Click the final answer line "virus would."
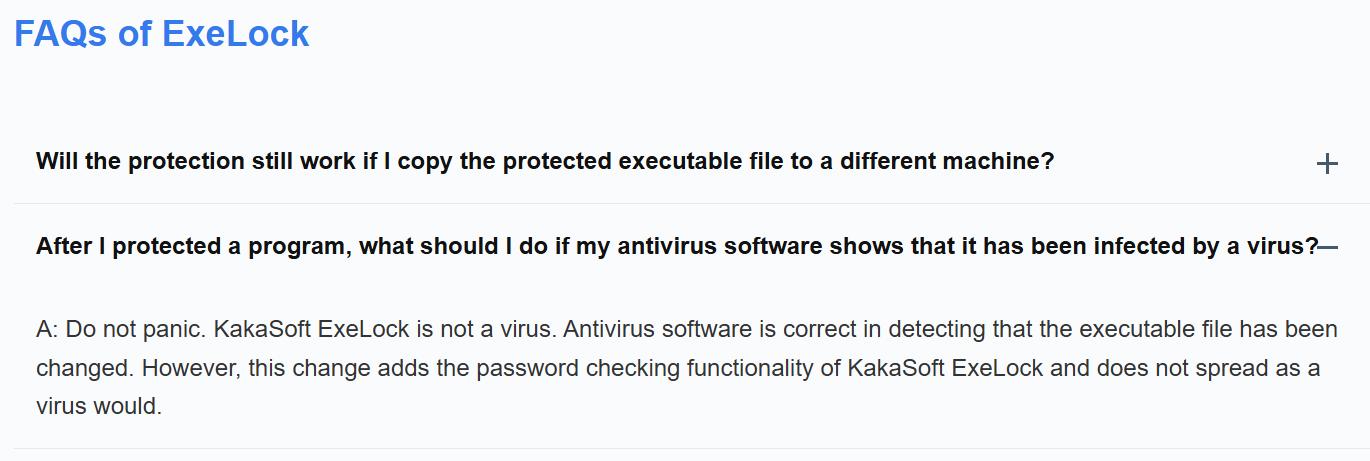1370x461 pixels. point(99,406)
